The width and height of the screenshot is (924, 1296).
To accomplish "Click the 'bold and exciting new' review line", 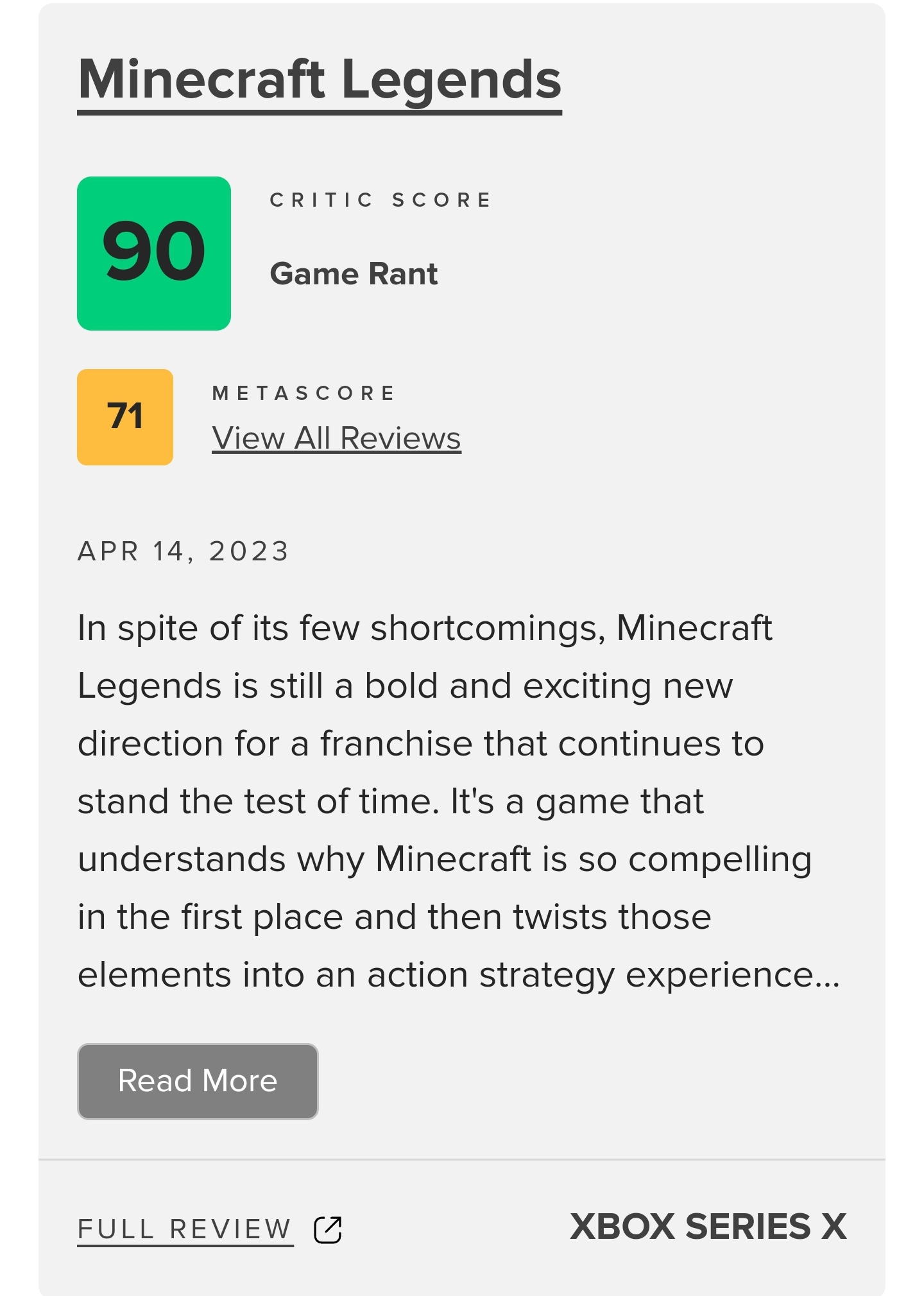I will (405, 686).
